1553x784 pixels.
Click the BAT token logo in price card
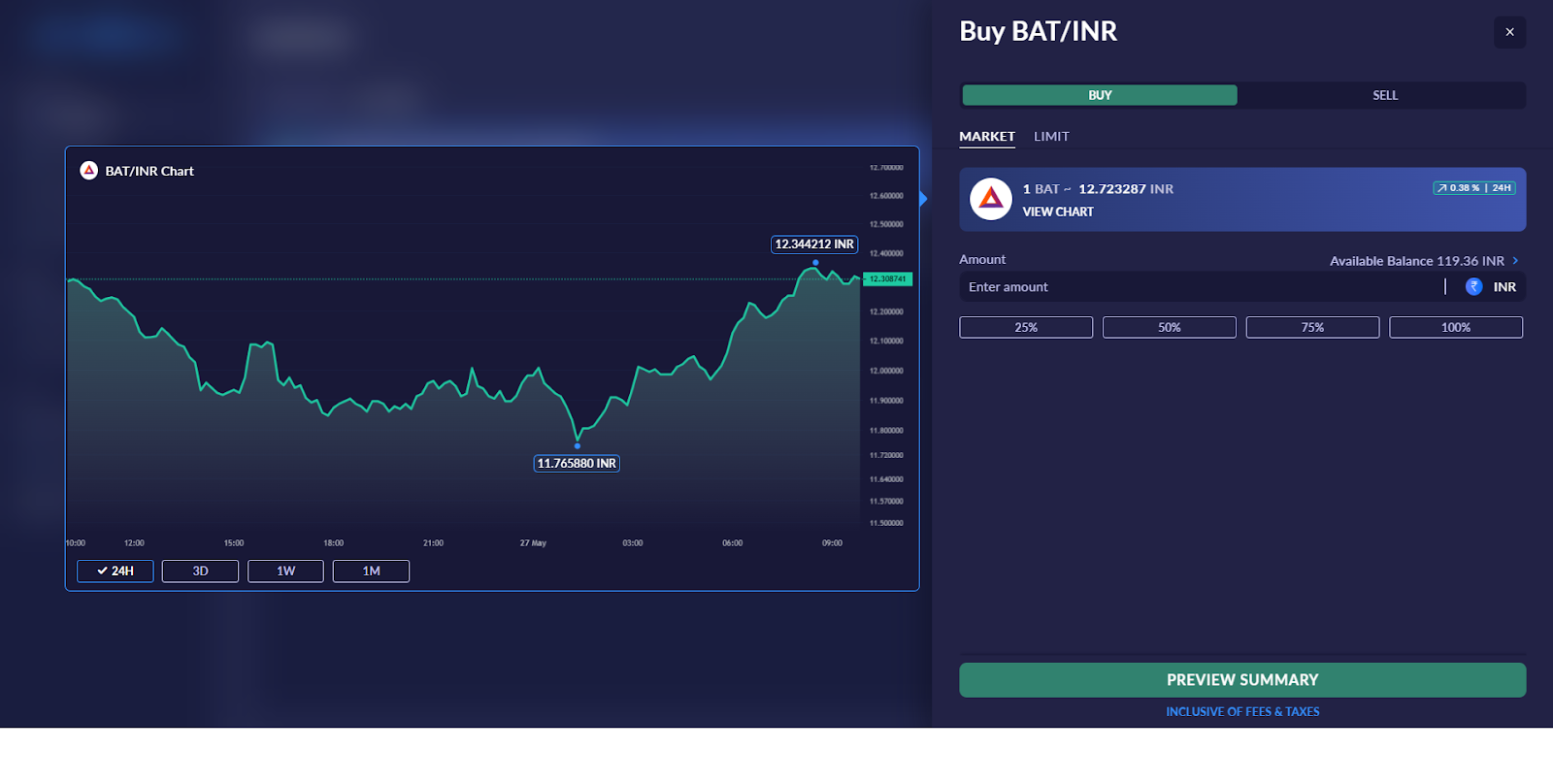(x=991, y=199)
